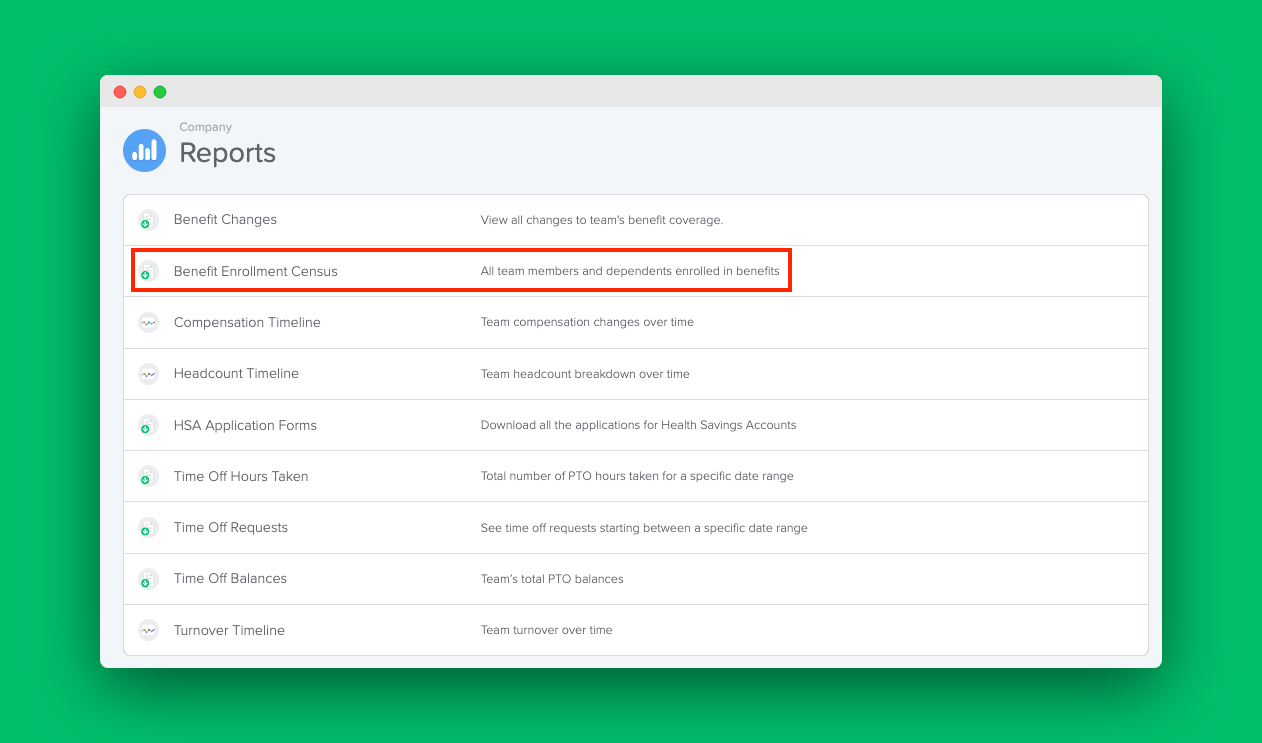Click 'View all changes to team's benefit coverage.'
Viewport: 1262px width, 743px height.
point(602,220)
